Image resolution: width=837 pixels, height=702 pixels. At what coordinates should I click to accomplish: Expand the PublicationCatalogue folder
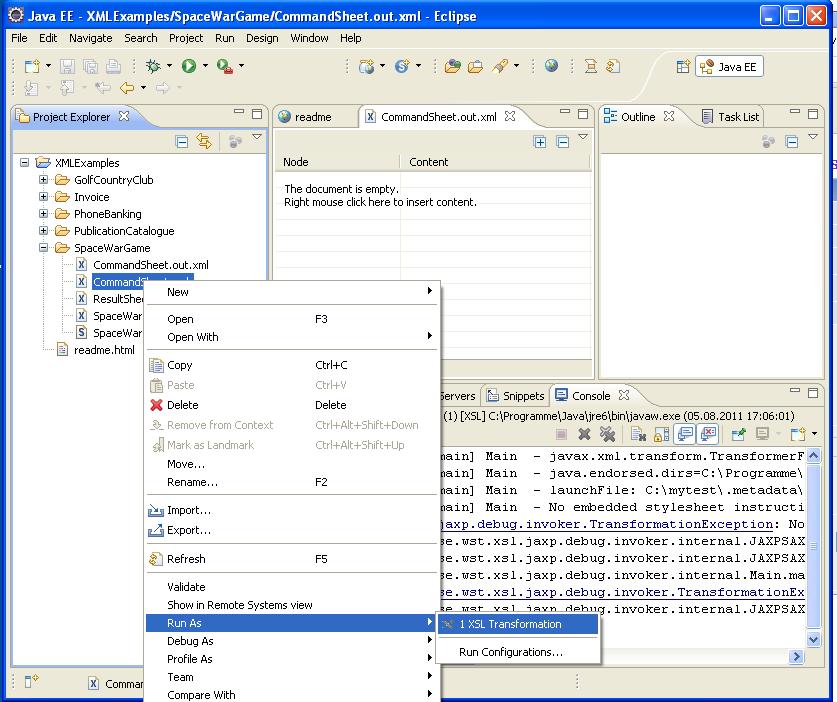pos(44,231)
